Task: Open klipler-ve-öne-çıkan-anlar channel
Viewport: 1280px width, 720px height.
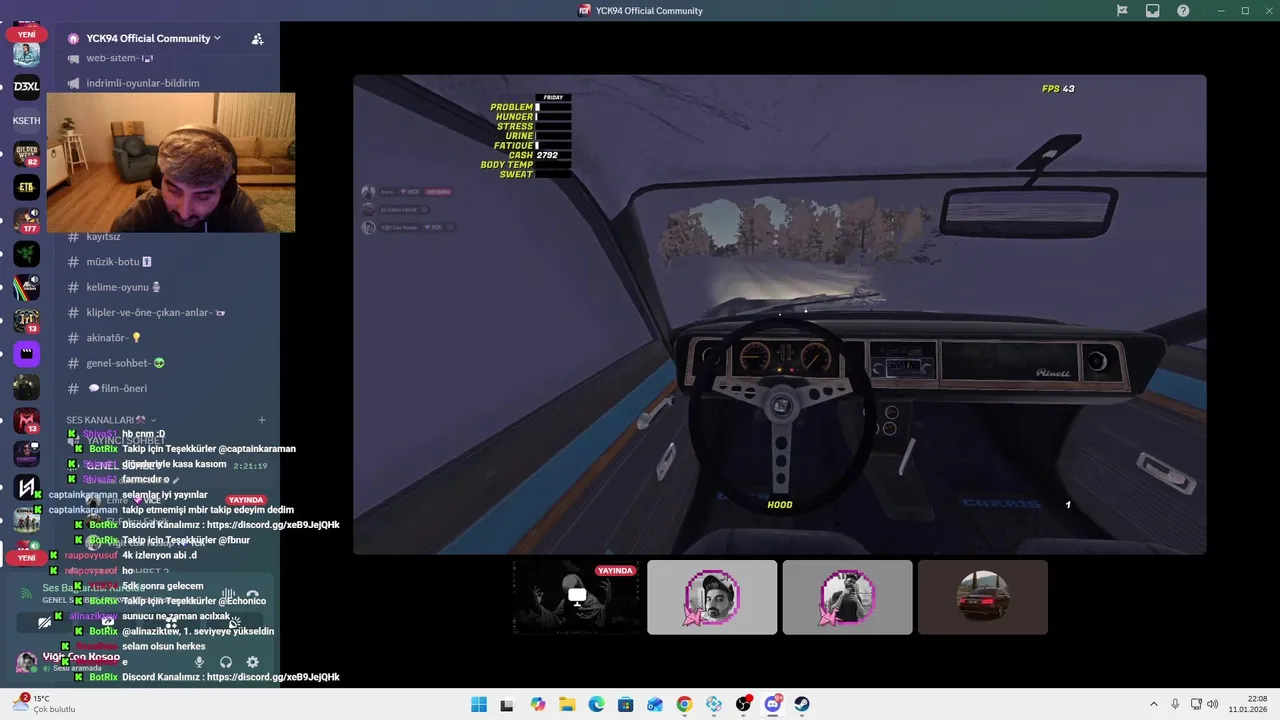Action: click(x=160, y=313)
